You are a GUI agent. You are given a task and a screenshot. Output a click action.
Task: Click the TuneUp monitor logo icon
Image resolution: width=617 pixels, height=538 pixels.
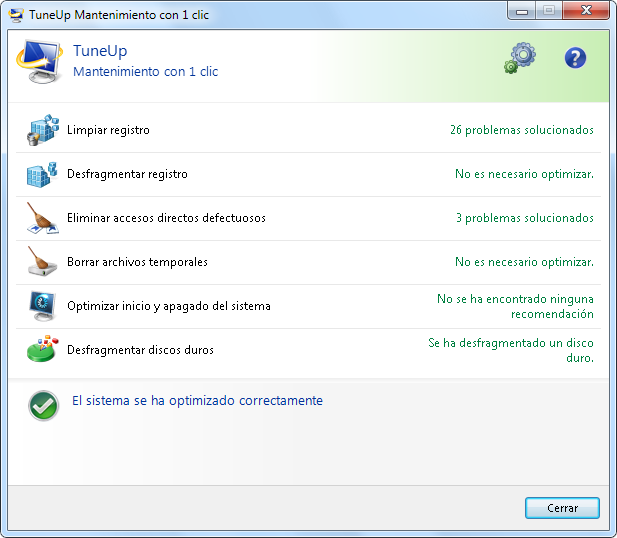(39, 61)
